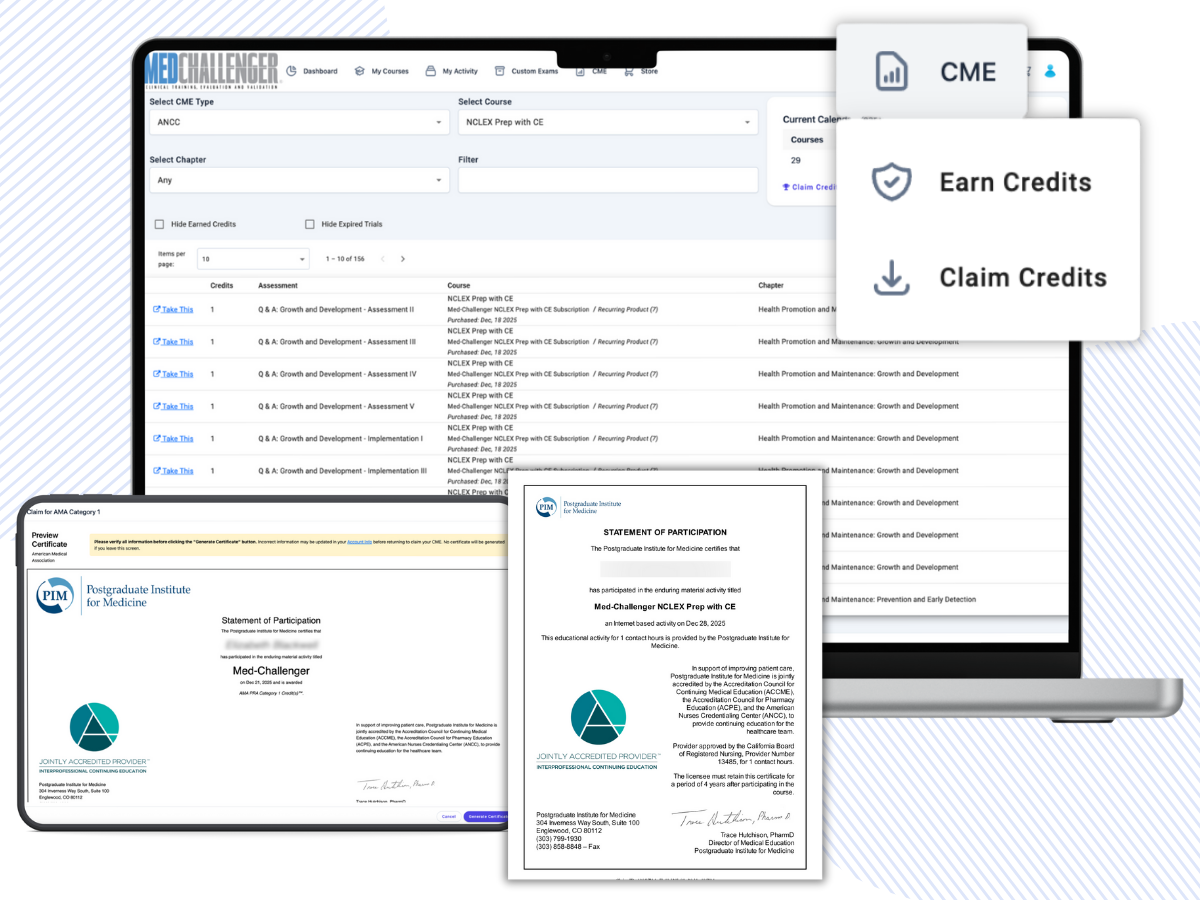Select the My Courses graduation cap icon
The width and height of the screenshot is (1200, 900).
360,71
